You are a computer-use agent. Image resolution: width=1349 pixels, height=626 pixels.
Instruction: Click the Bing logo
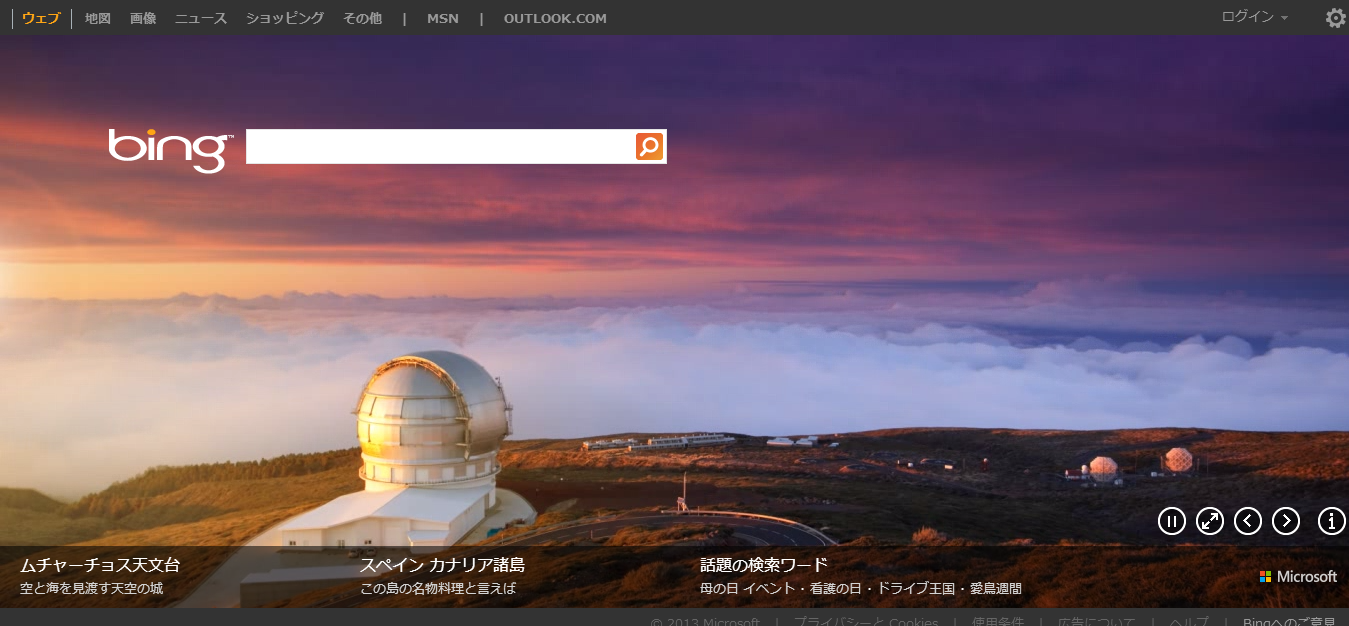coord(170,149)
